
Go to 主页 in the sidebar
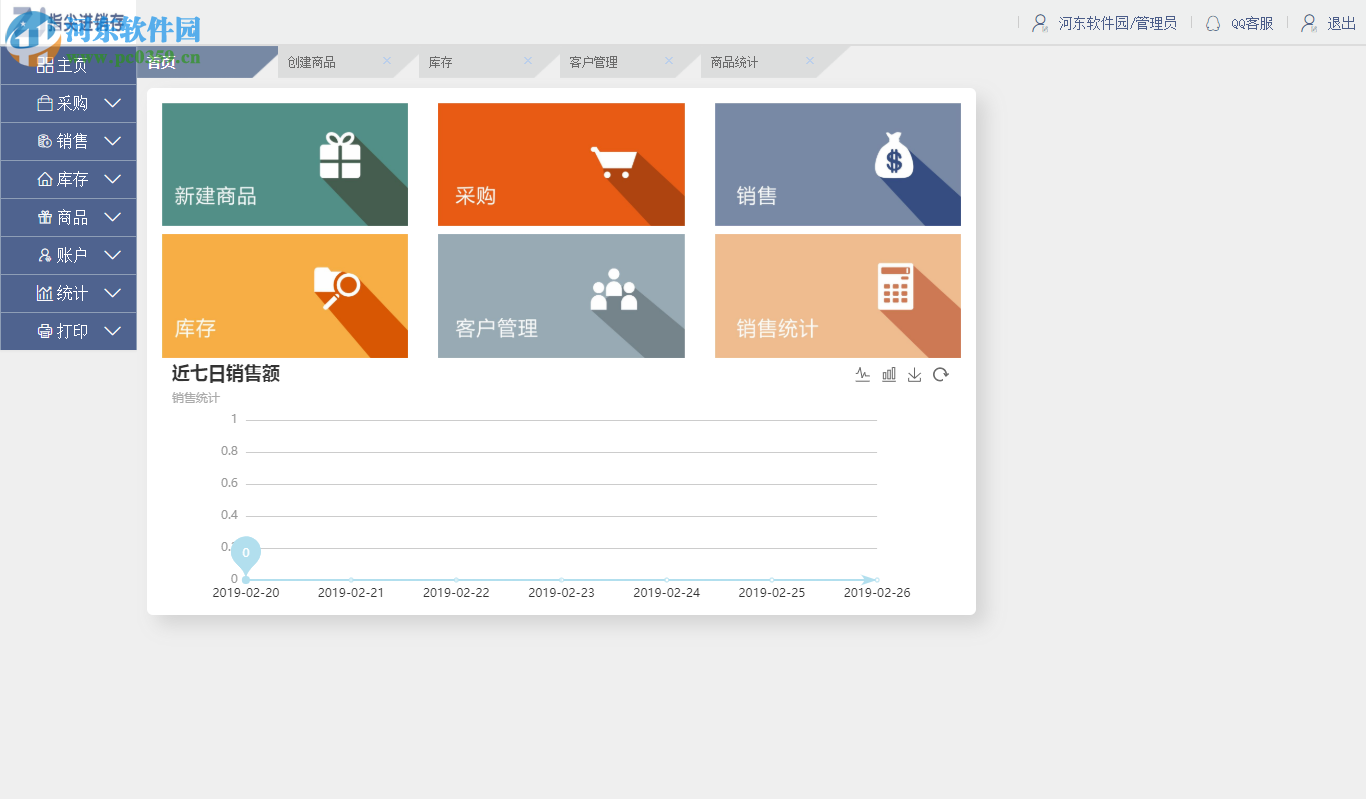[68, 65]
